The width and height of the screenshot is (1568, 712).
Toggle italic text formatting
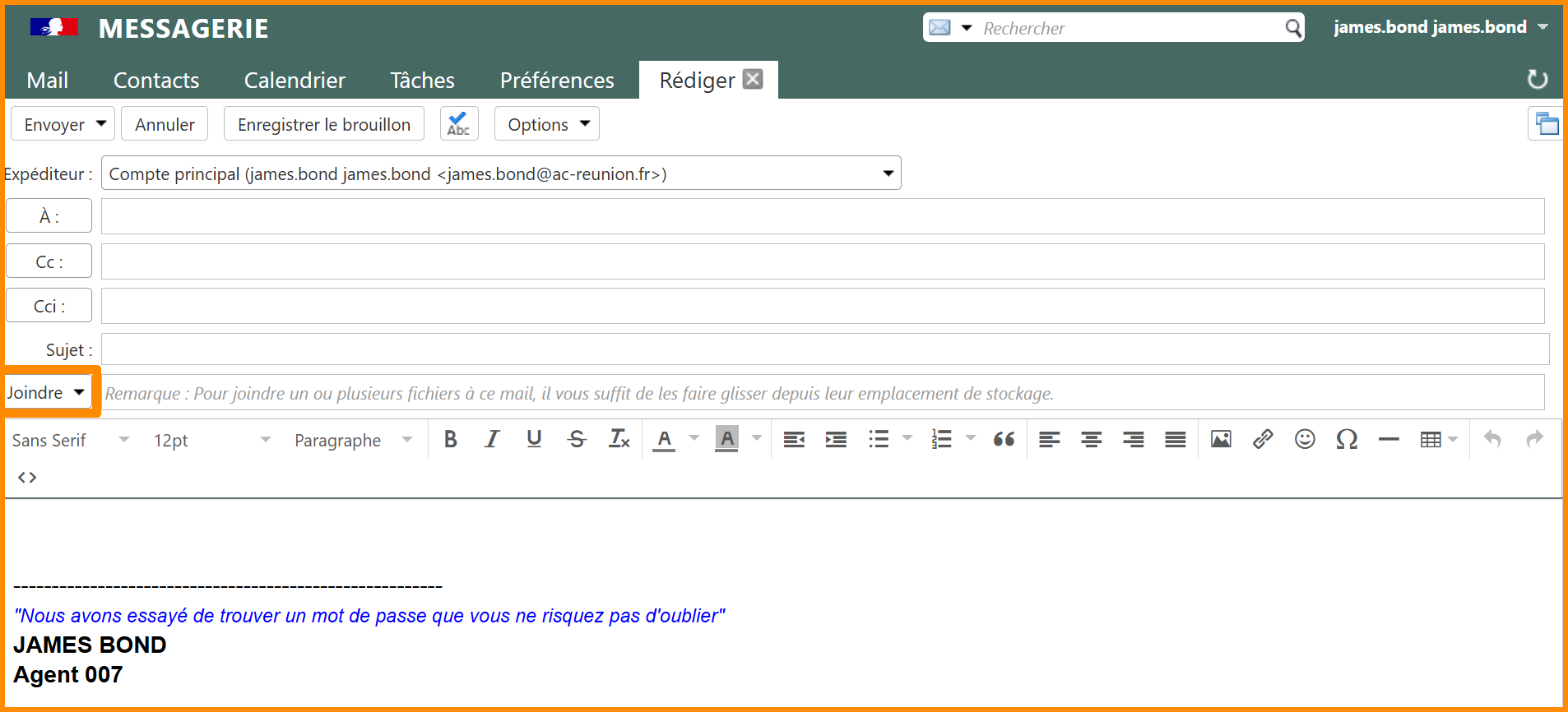tap(492, 440)
